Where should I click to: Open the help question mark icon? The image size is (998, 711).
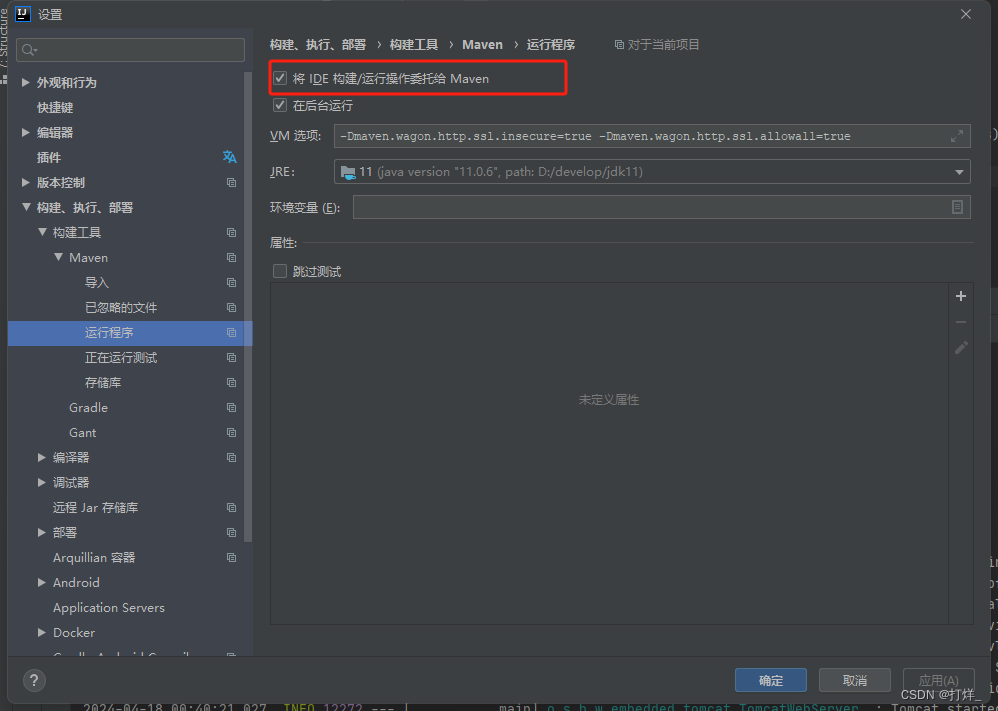click(33, 681)
